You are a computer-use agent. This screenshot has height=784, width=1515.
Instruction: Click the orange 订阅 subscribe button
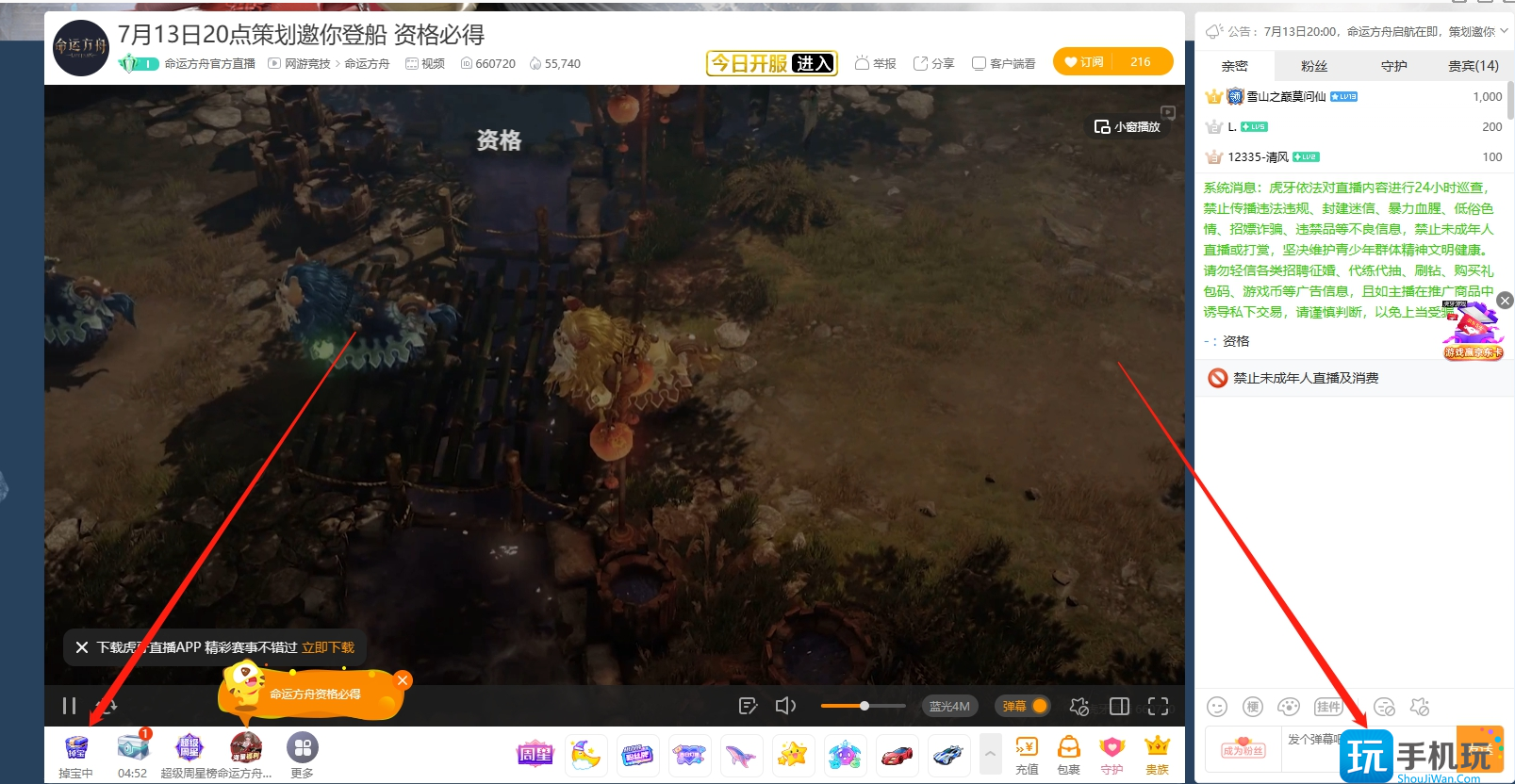coord(1085,62)
